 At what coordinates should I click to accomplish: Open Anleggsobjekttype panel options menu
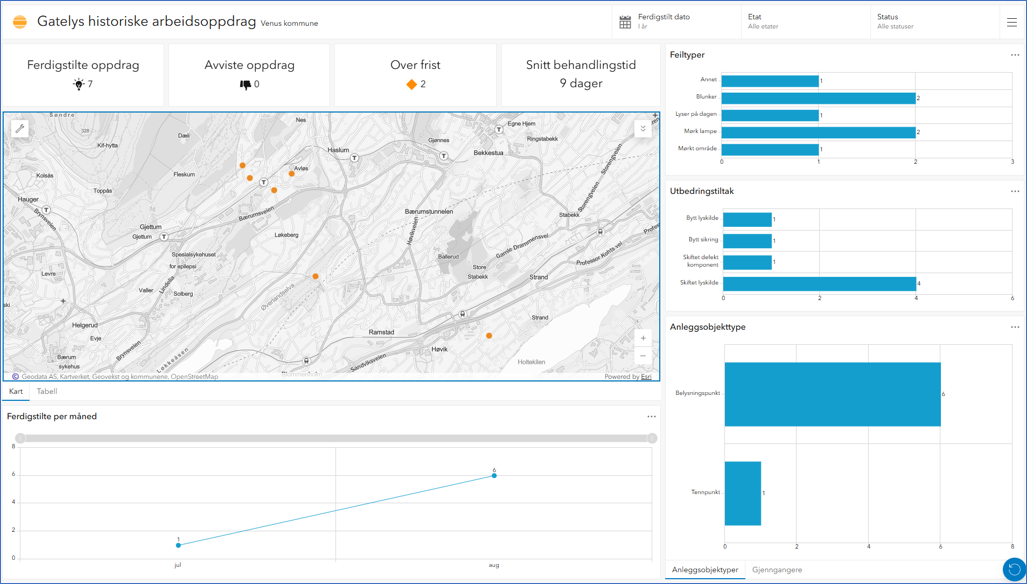pos(1015,327)
